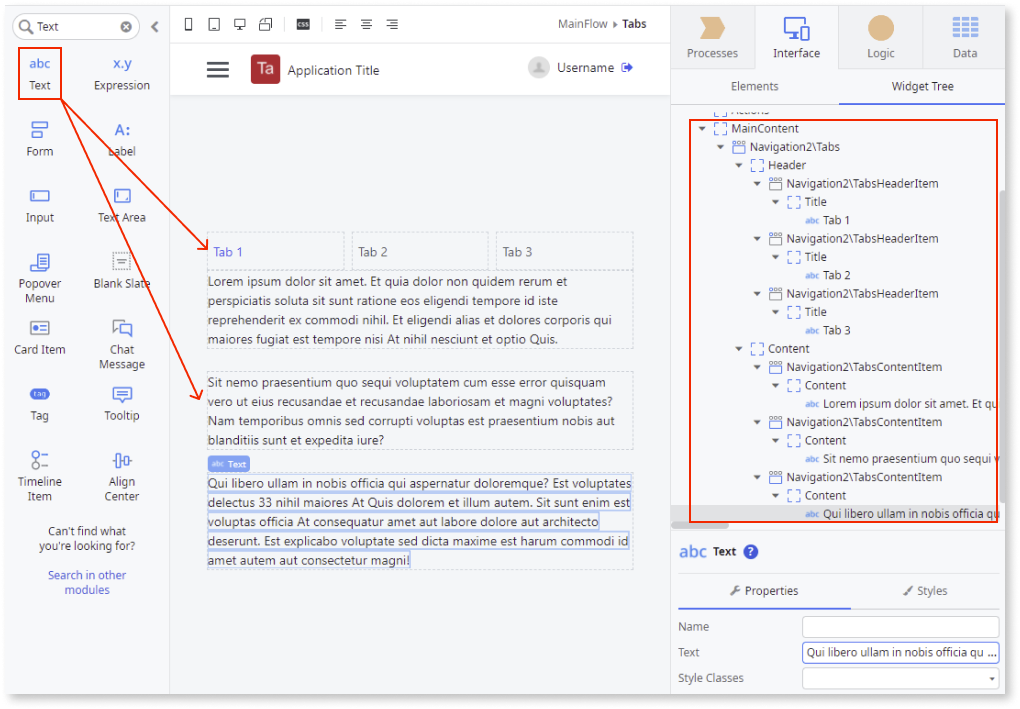Collapse the Header node in Widget Tree
The image size is (1020, 709).
(738, 164)
